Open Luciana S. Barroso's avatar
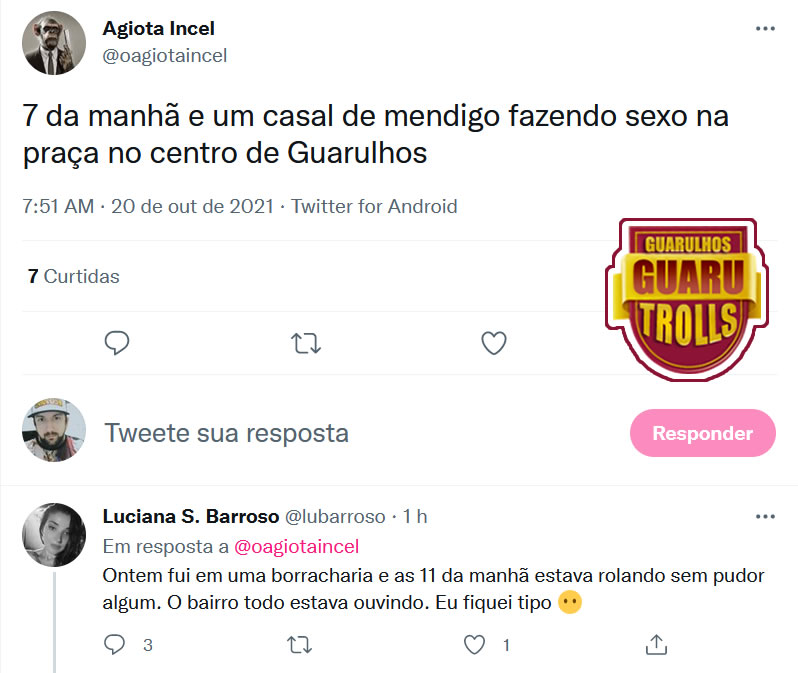This screenshot has height=673, width=798. (x=54, y=535)
